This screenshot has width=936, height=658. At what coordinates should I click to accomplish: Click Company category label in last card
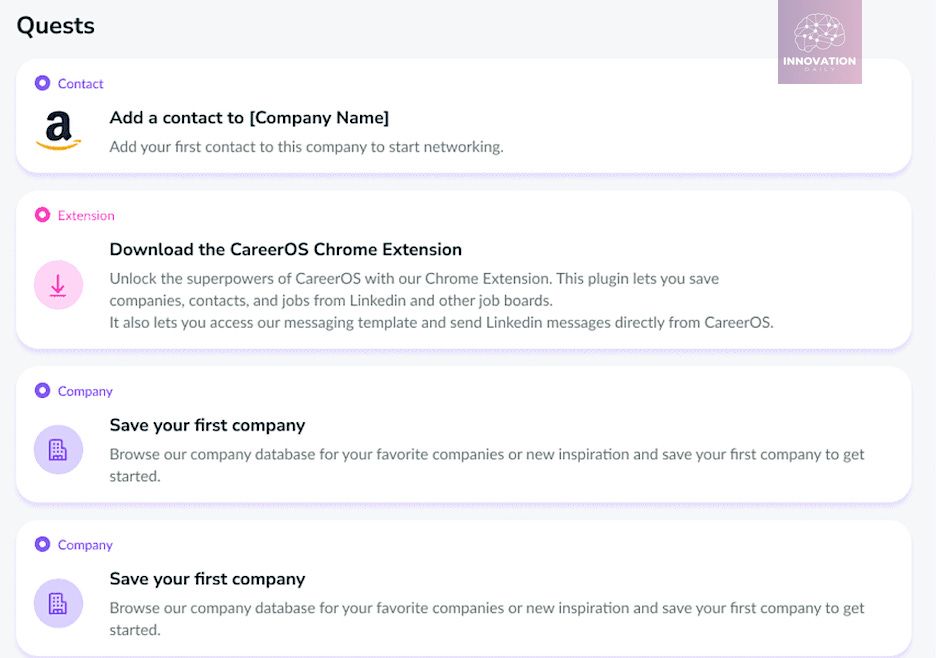[x=85, y=546]
